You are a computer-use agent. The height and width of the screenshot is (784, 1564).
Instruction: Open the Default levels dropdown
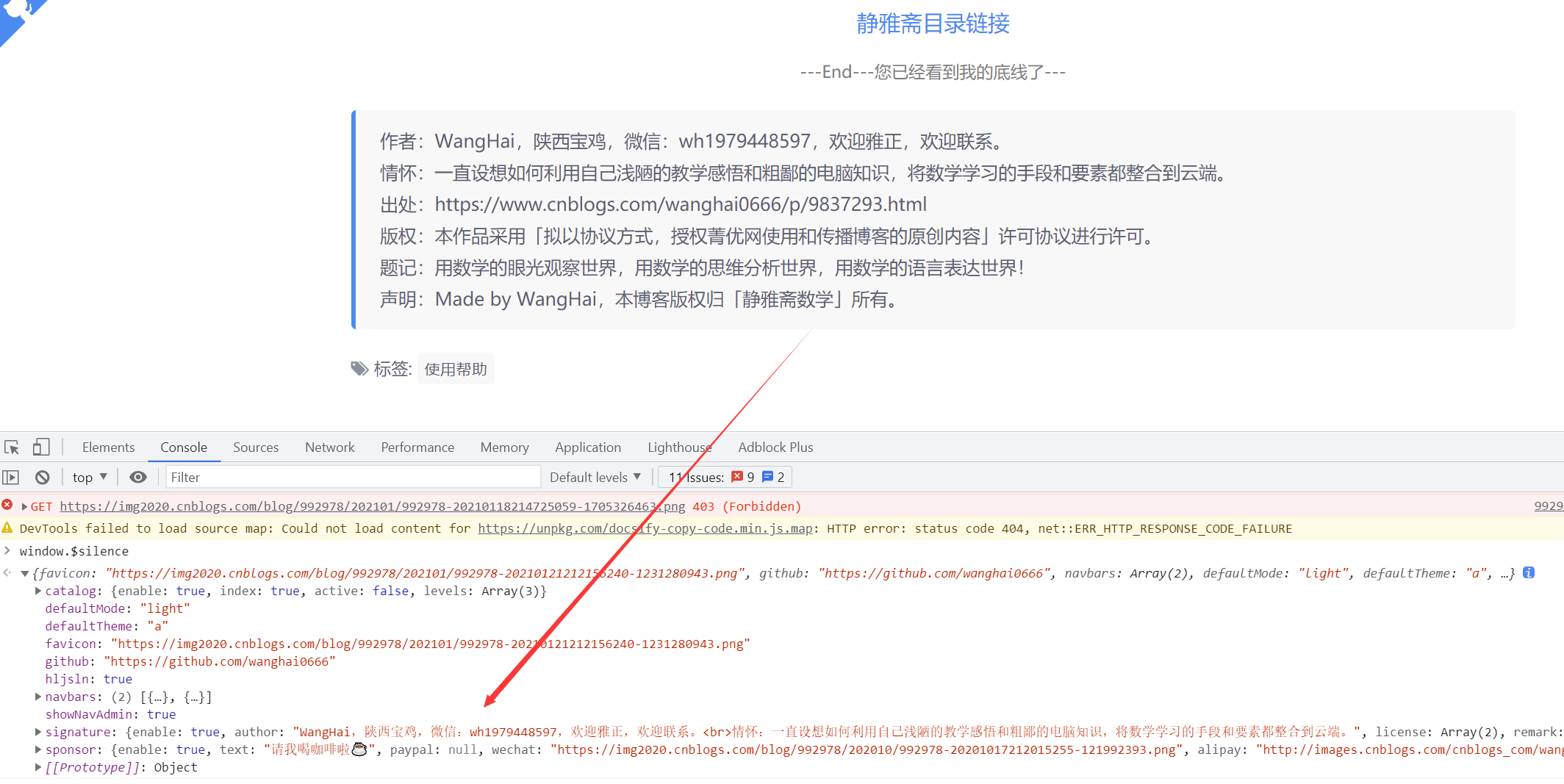[594, 476]
